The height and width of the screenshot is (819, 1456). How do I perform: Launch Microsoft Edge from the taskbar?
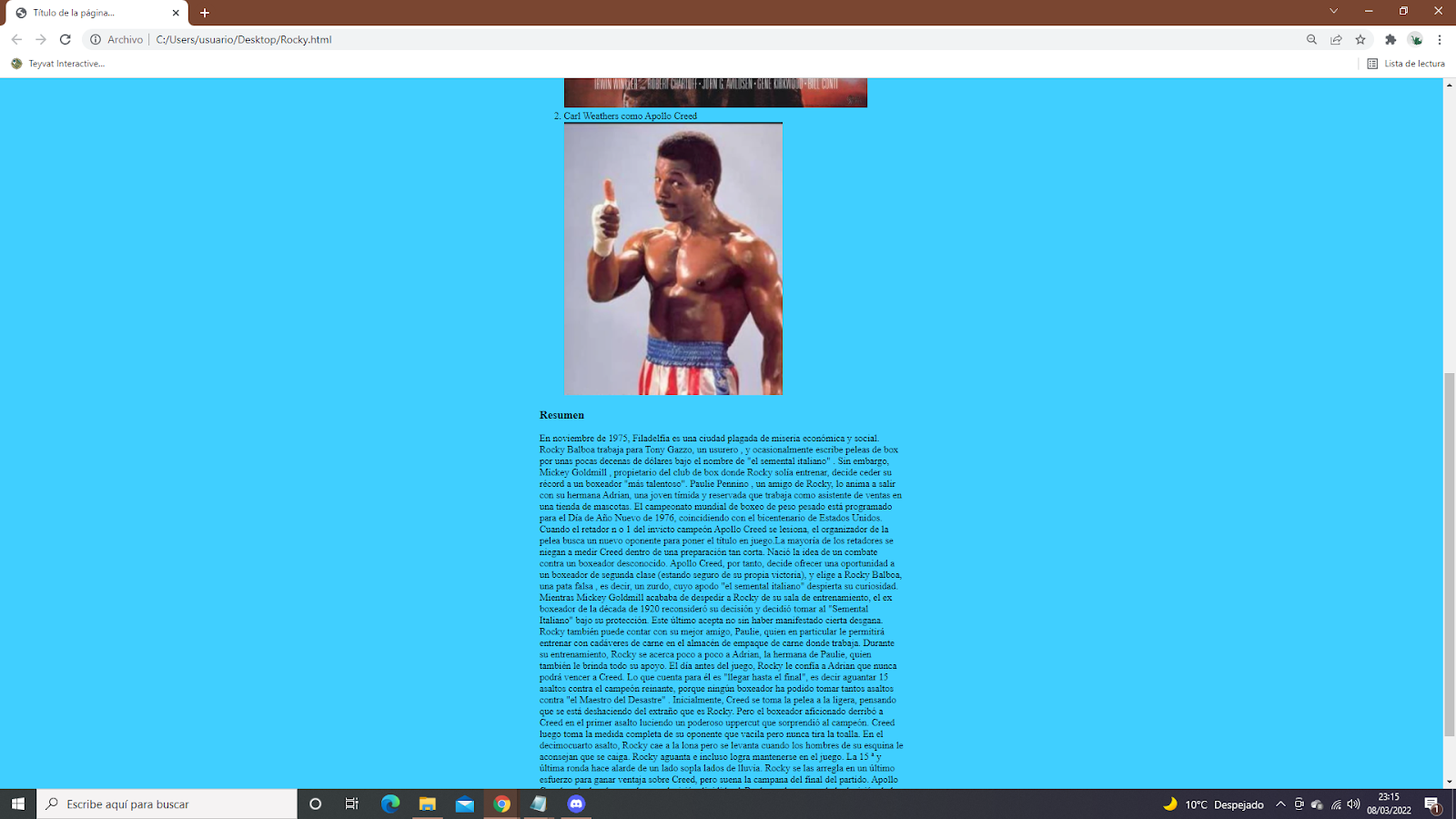click(x=390, y=804)
